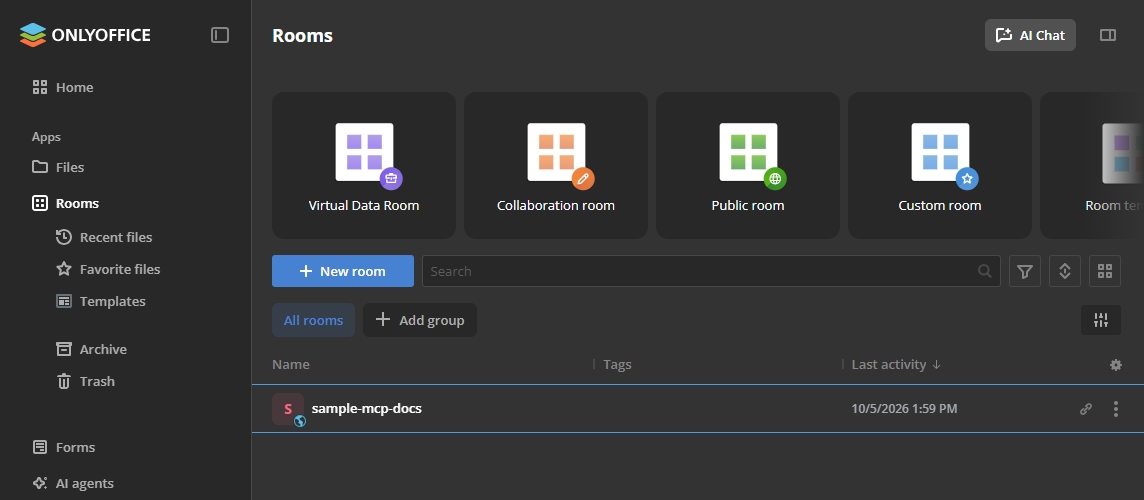This screenshot has width=1144, height=500.
Task: Click the Forms icon
Action: coord(40,447)
